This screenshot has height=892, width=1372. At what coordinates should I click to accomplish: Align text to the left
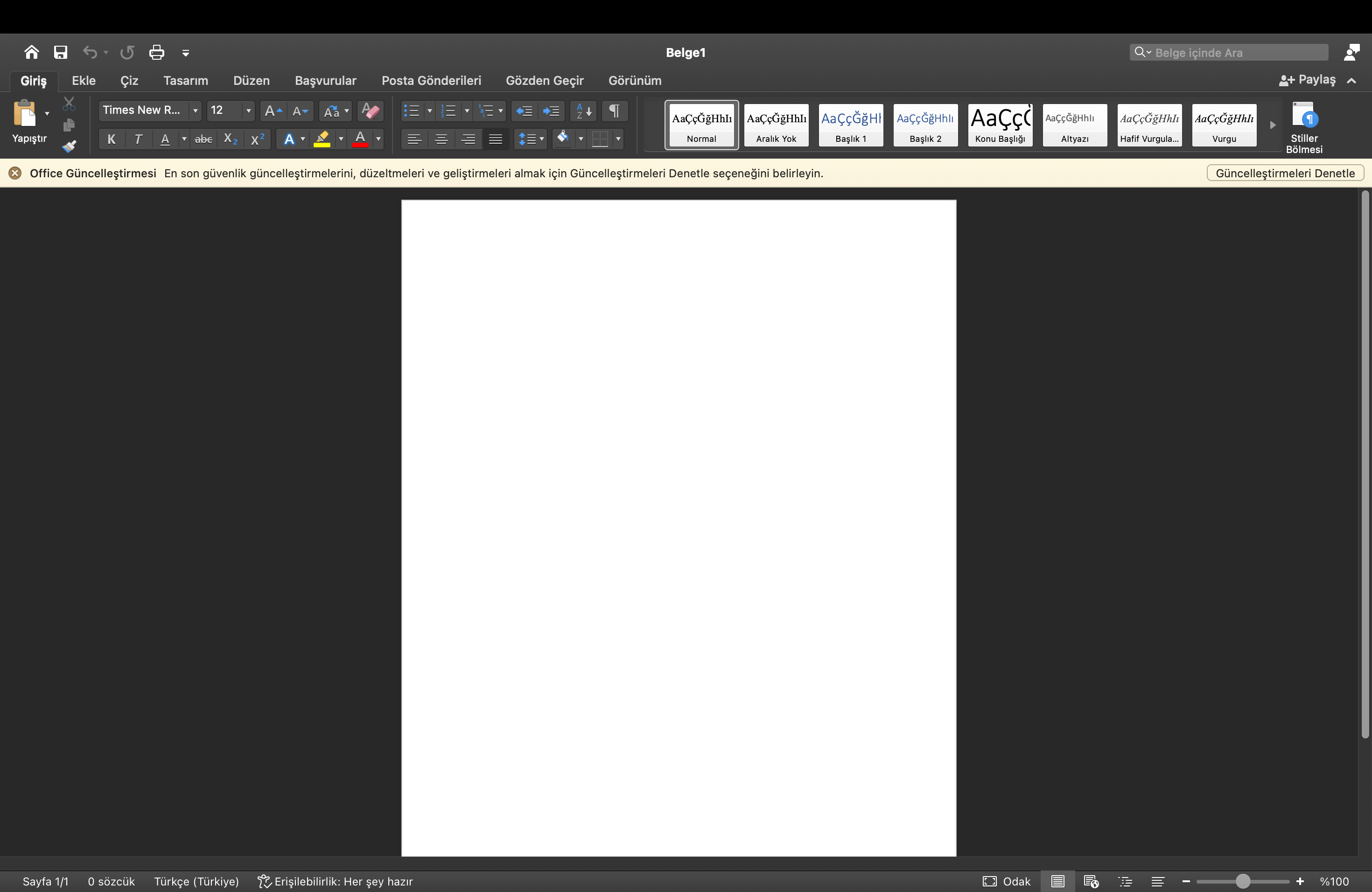[x=414, y=139]
